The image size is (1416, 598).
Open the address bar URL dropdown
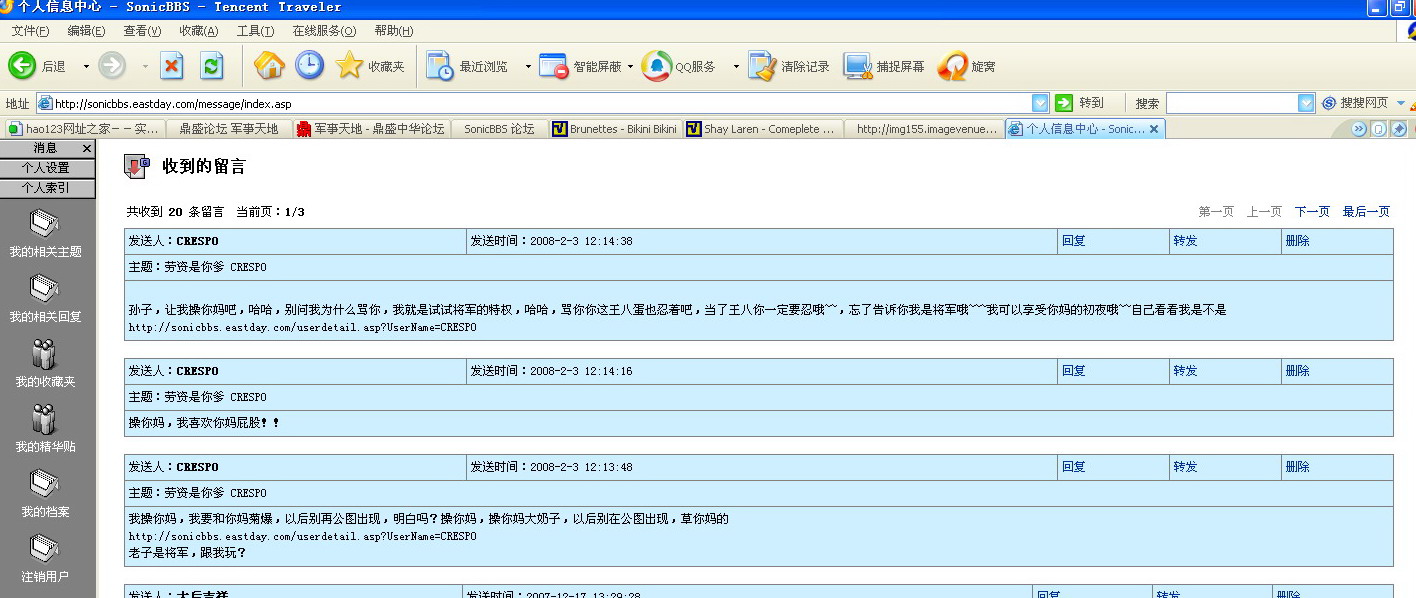click(1040, 103)
